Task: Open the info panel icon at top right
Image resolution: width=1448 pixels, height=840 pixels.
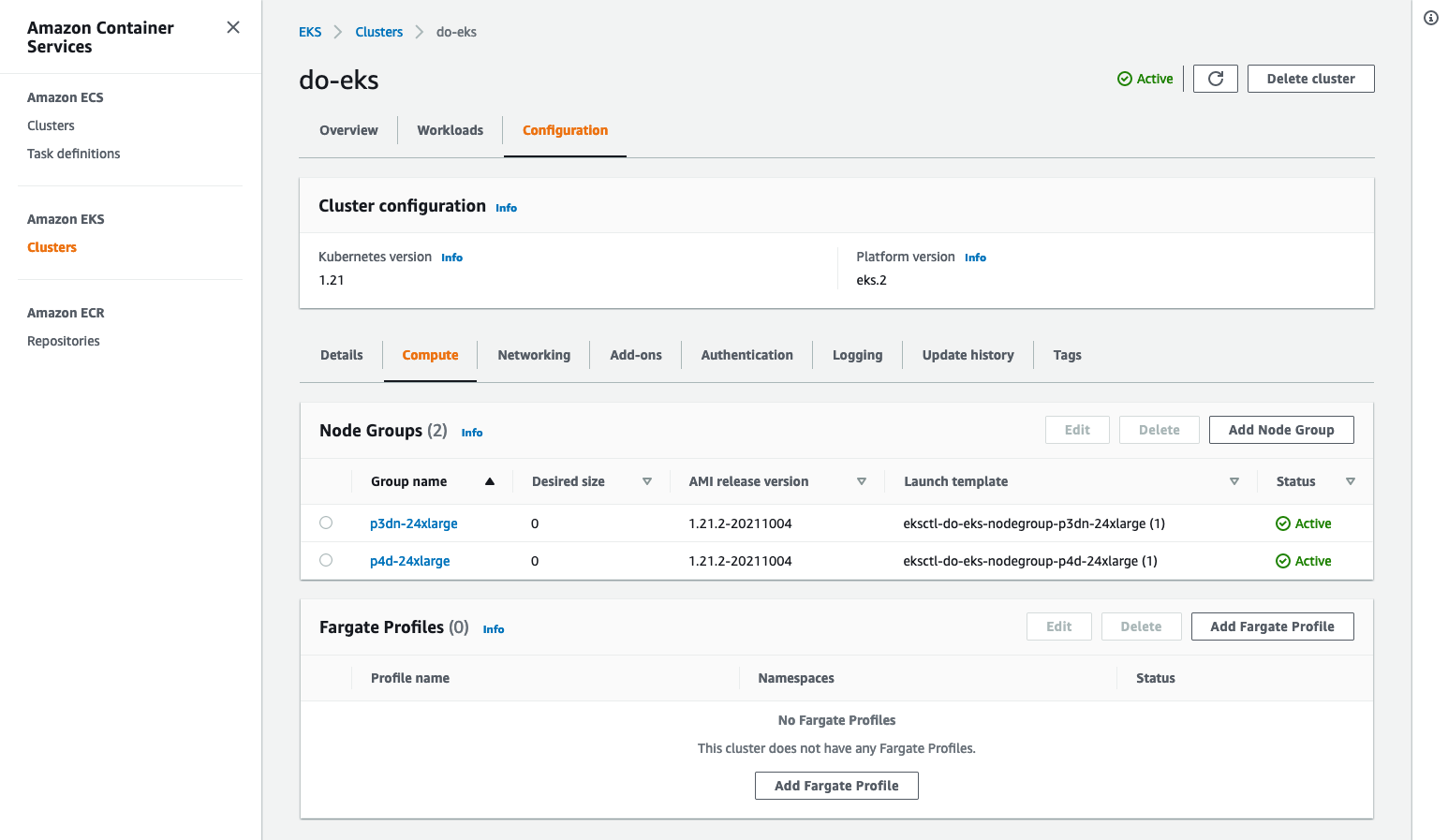Action: [x=1431, y=18]
